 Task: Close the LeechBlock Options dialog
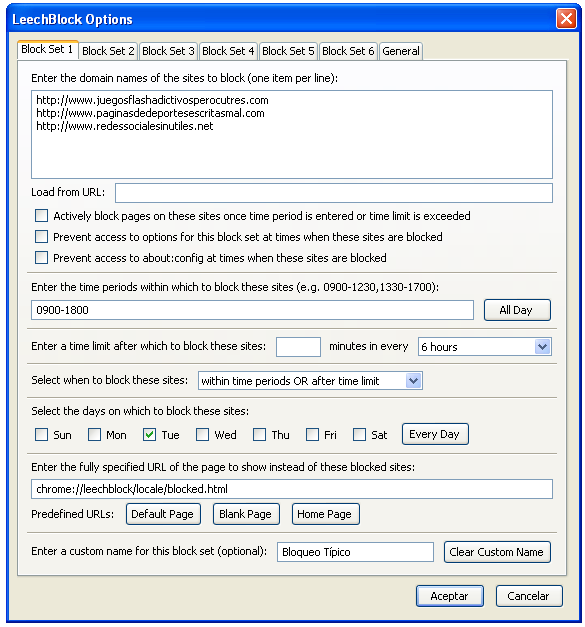coord(566,19)
